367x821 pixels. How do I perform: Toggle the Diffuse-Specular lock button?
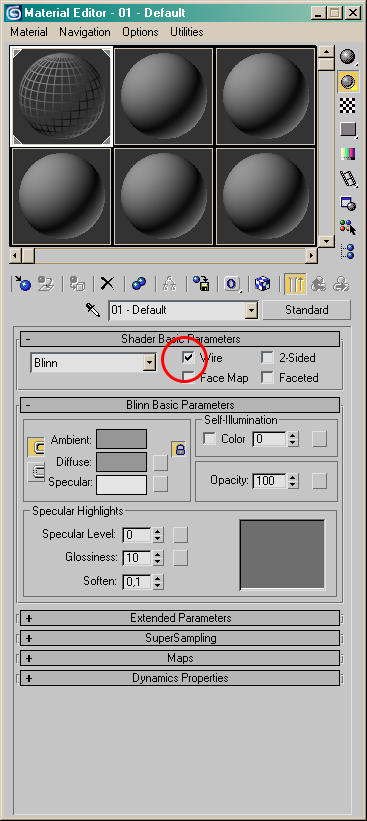pyautogui.click(x=37, y=472)
